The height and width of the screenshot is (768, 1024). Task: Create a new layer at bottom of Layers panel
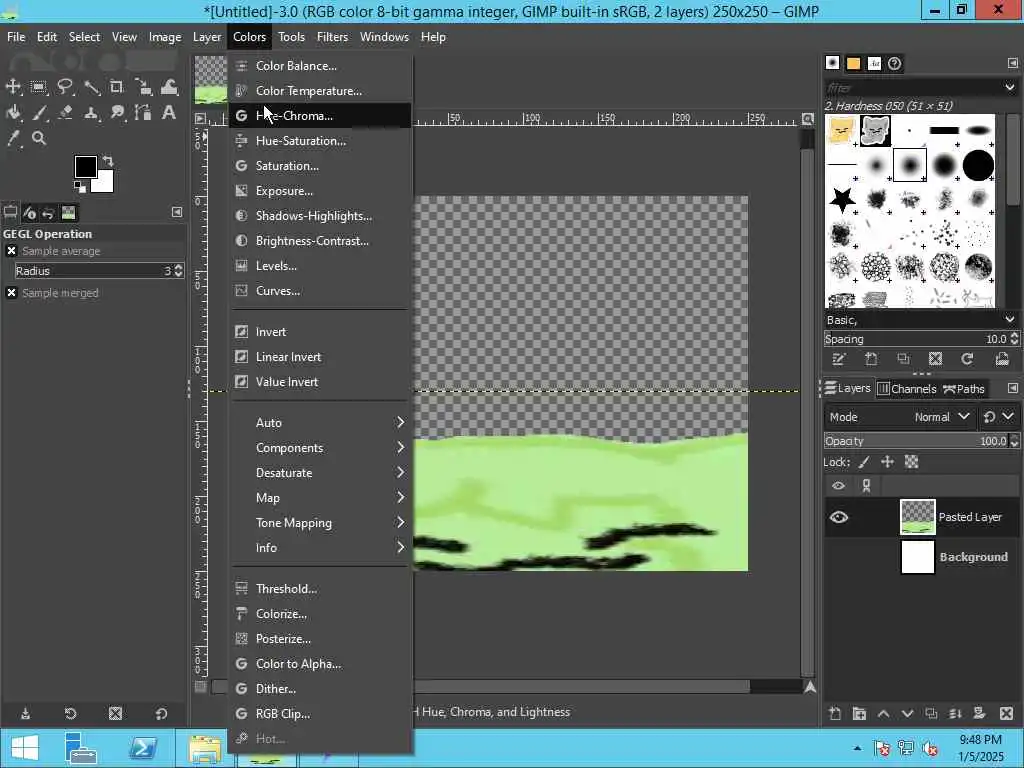[x=835, y=713]
